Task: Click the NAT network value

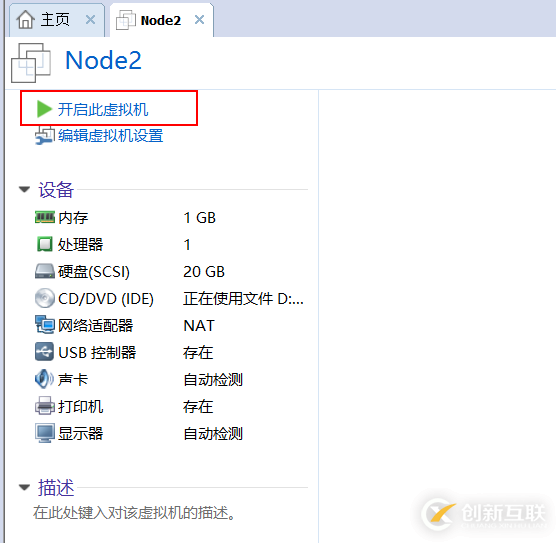Action: (x=199, y=326)
